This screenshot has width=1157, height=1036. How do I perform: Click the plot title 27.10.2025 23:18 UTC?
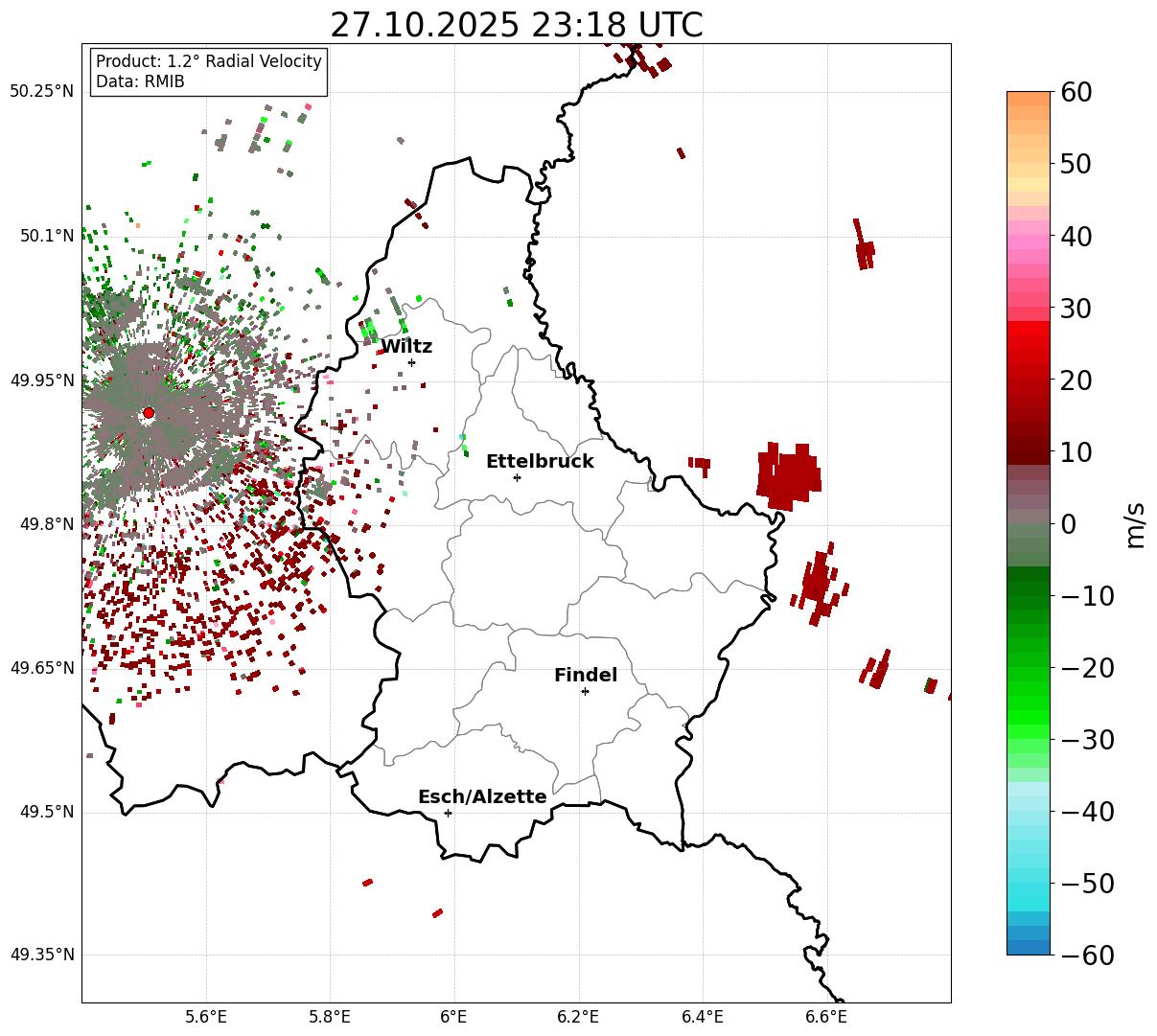(x=516, y=25)
